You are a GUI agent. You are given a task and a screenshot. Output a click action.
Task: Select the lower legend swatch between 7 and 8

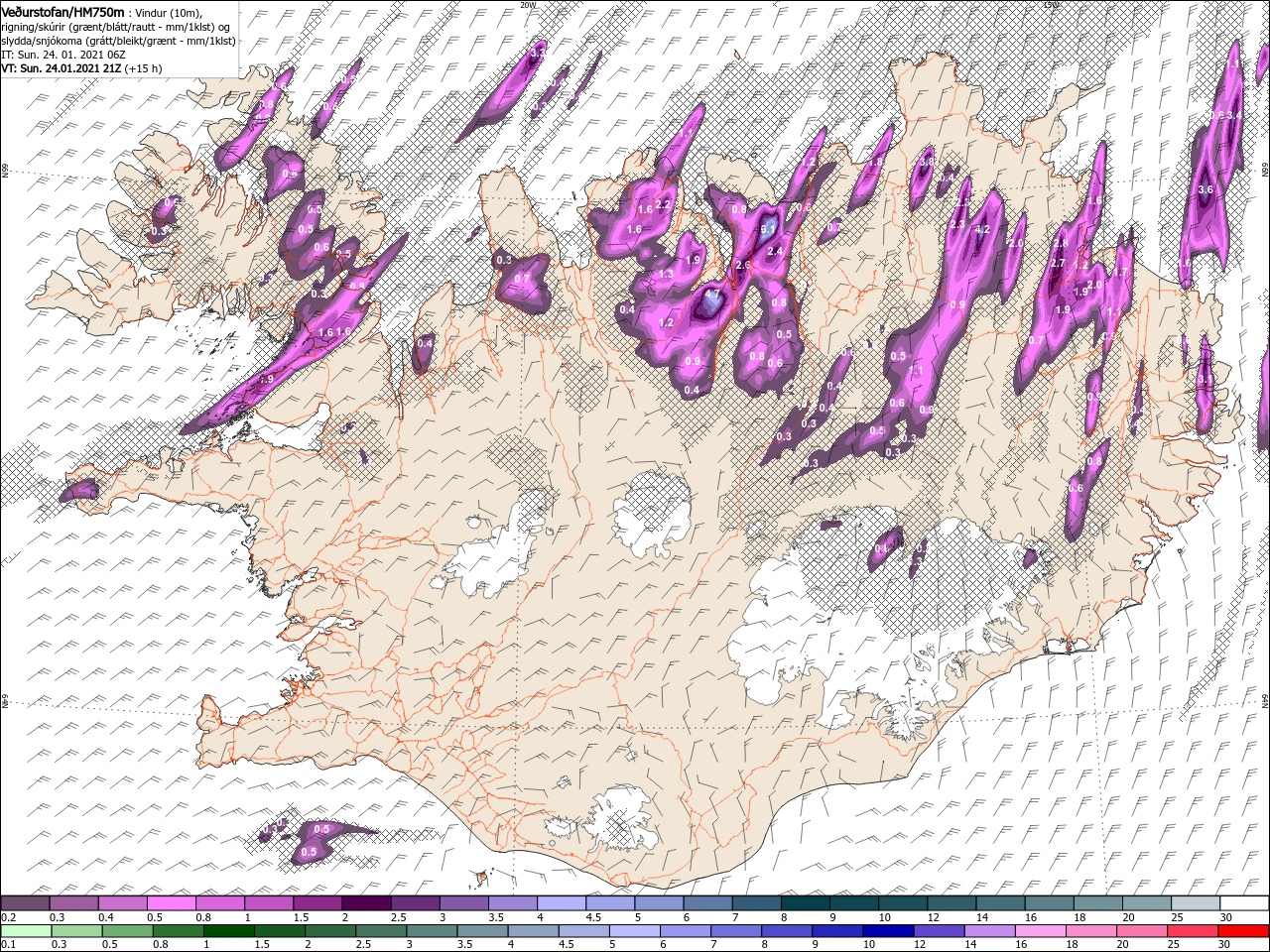(735, 930)
